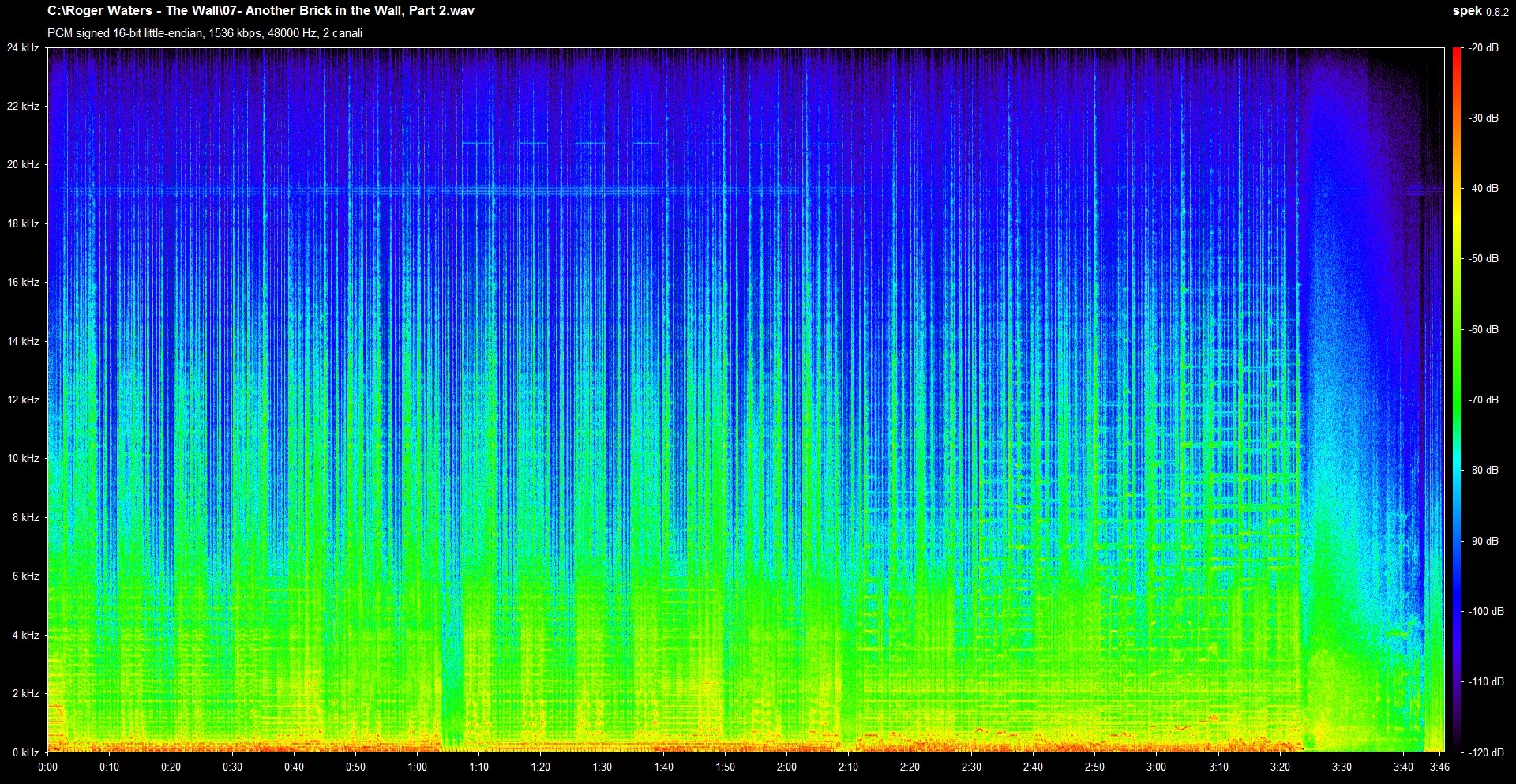Image resolution: width=1516 pixels, height=784 pixels.
Task: Click the 3:30 time axis label
Action: tap(1342, 767)
